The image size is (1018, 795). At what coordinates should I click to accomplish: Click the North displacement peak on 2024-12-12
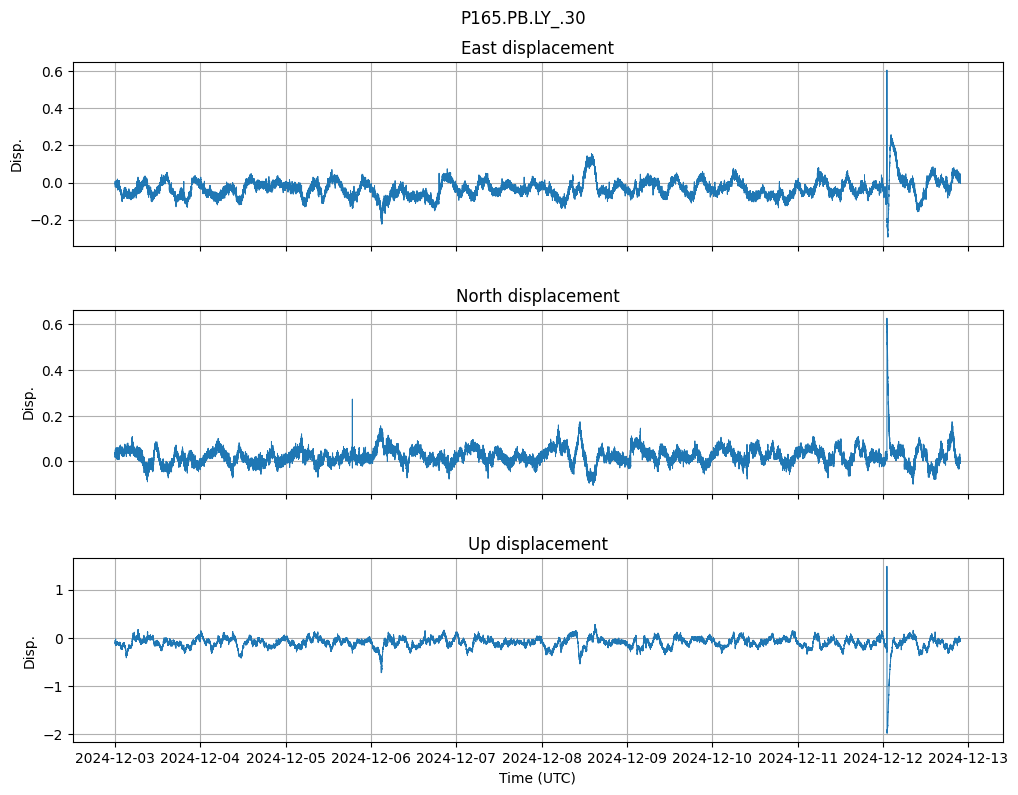[886, 320]
